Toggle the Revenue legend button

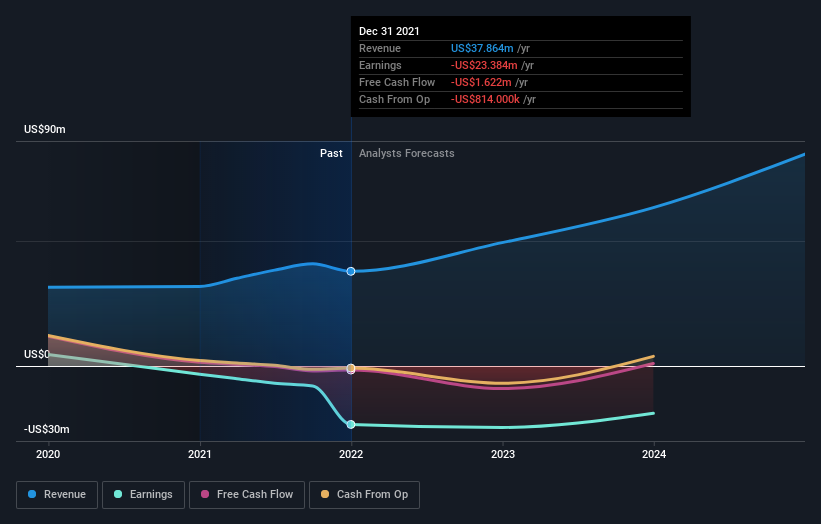57,495
